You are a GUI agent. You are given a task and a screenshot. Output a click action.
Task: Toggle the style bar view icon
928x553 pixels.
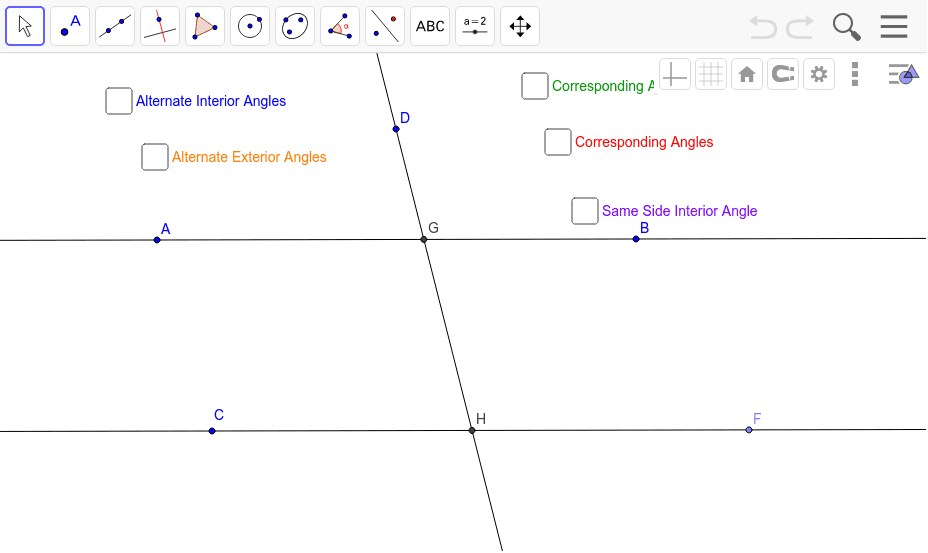point(903,75)
